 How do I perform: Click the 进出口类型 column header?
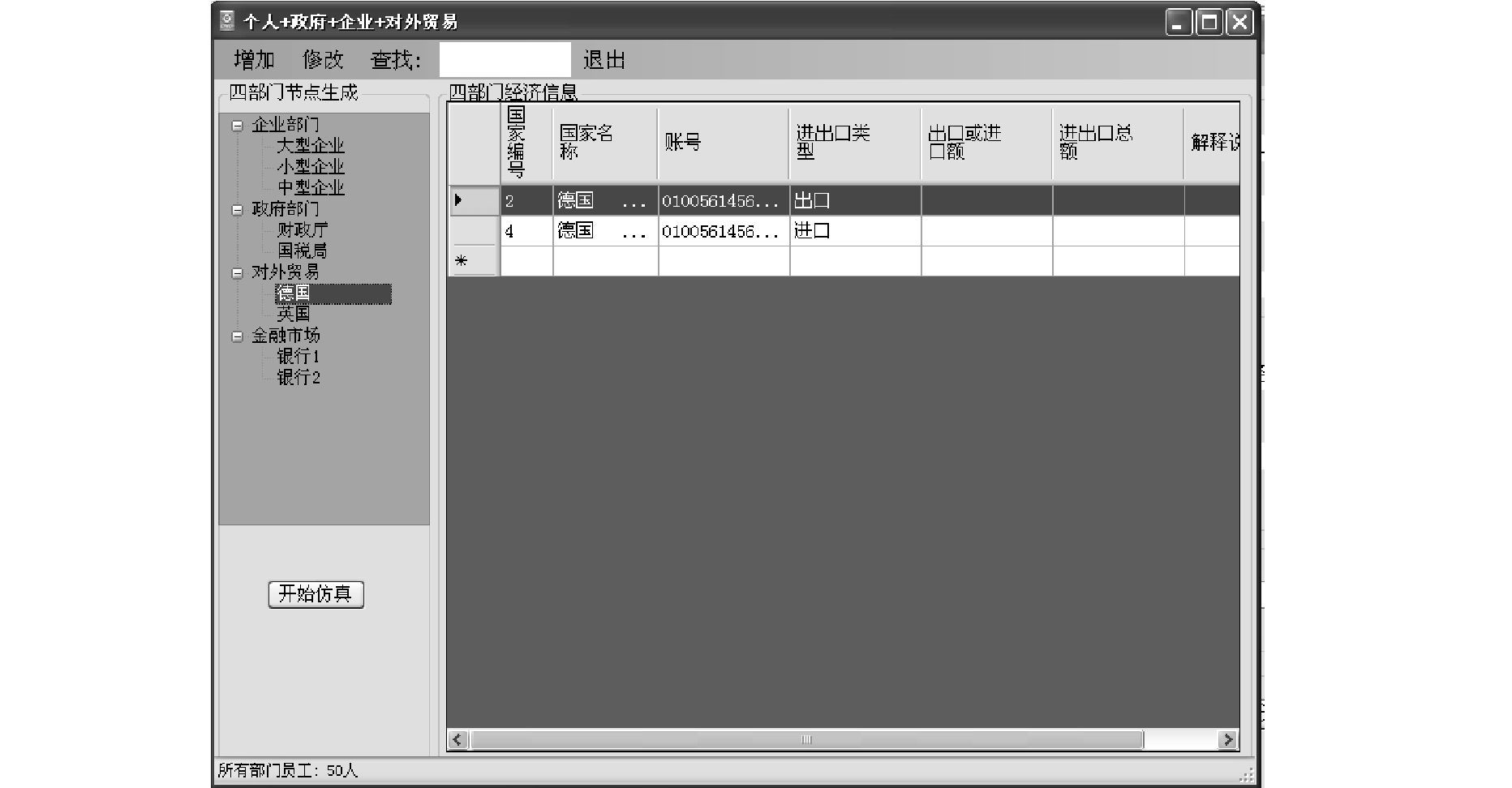coord(854,143)
